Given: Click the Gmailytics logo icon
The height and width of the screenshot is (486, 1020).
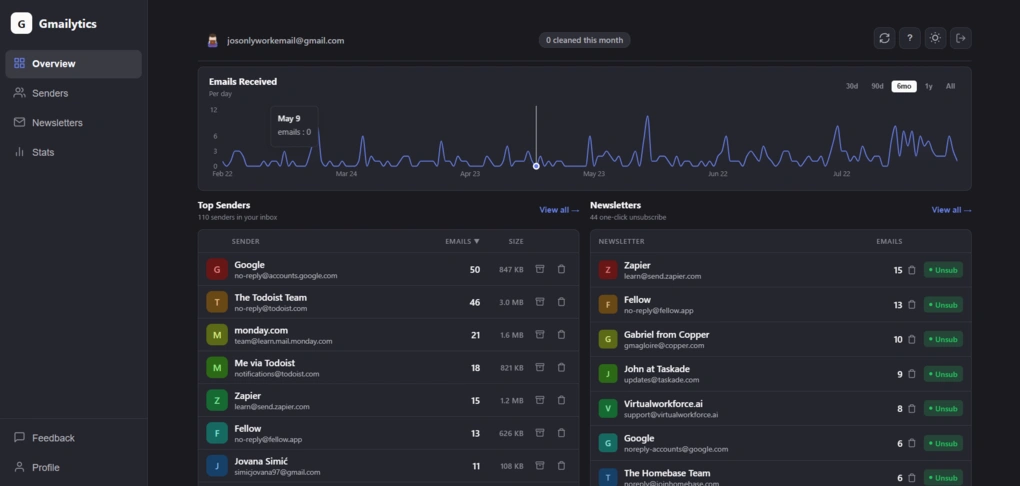Looking at the screenshot, I should click(21, 23).
